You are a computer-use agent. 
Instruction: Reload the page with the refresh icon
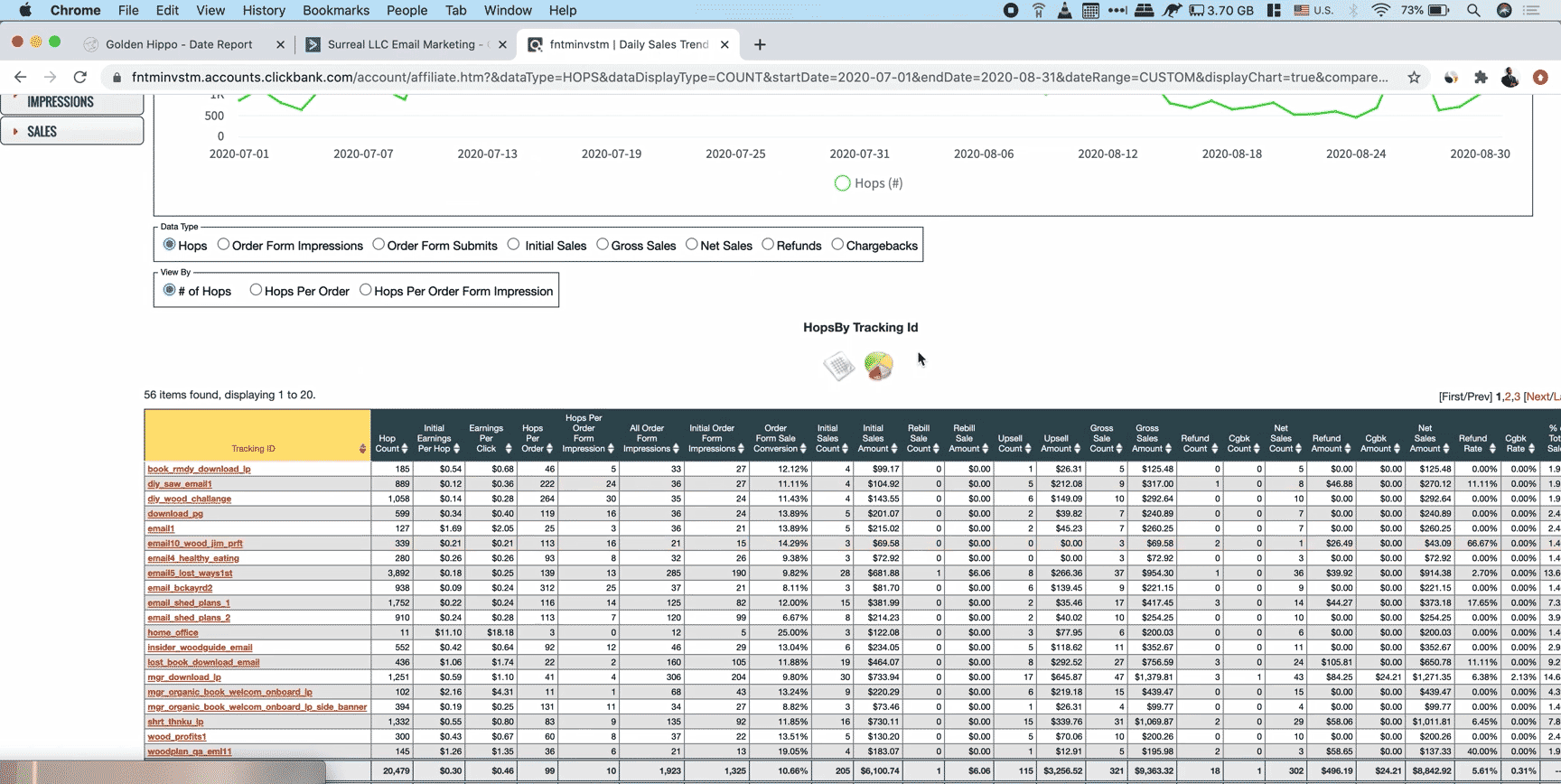80,78
